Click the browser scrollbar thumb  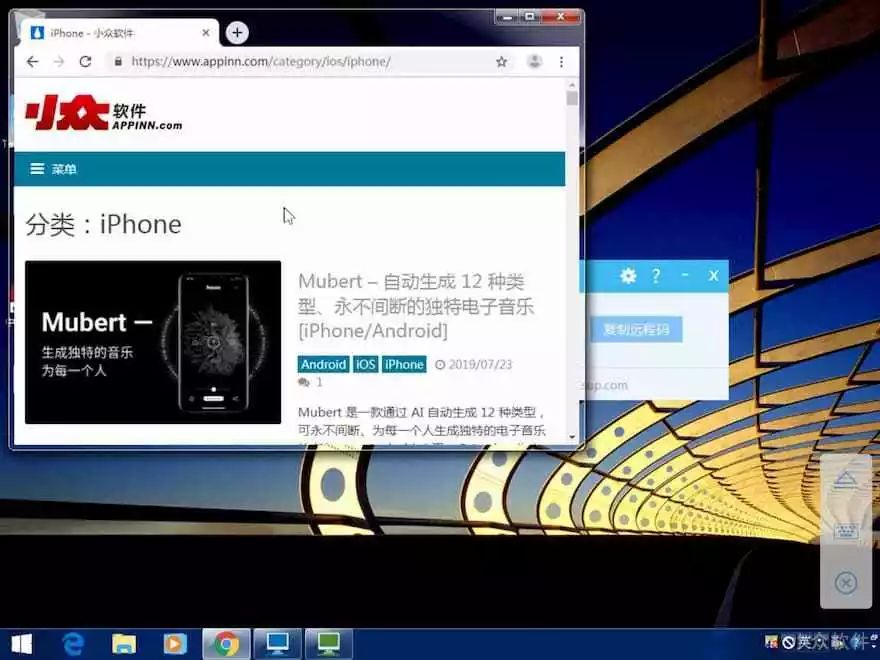pos(572,99)
